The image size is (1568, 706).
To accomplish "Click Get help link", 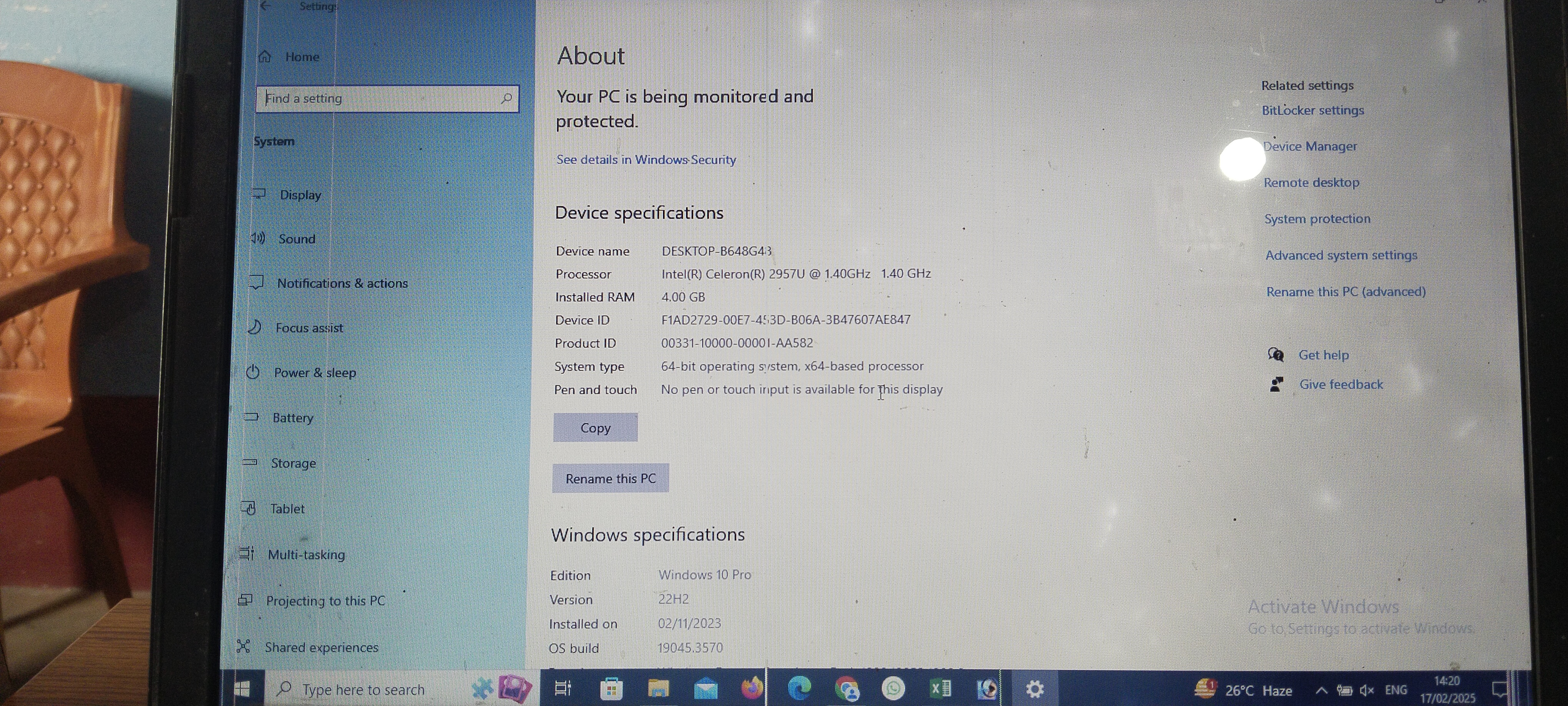I will (x=1323, y=355).
